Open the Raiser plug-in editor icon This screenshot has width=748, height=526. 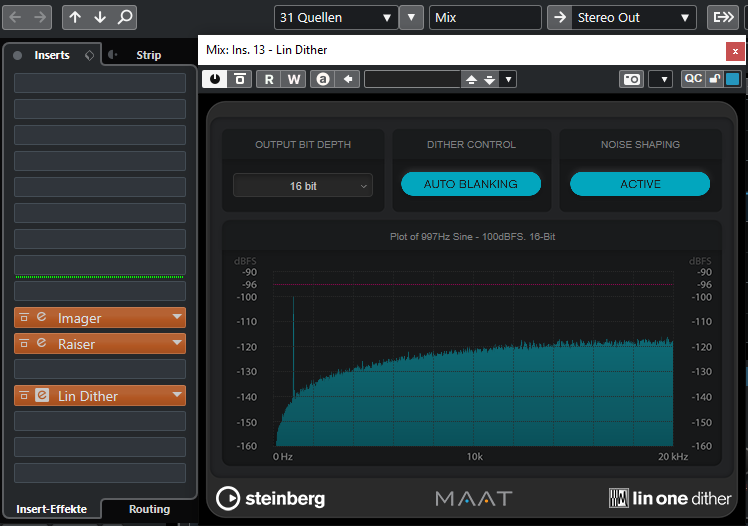[41, 344]
